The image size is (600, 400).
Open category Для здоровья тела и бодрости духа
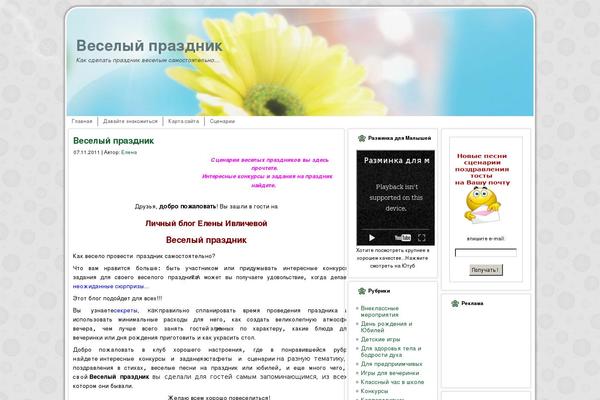click(391, 352)
